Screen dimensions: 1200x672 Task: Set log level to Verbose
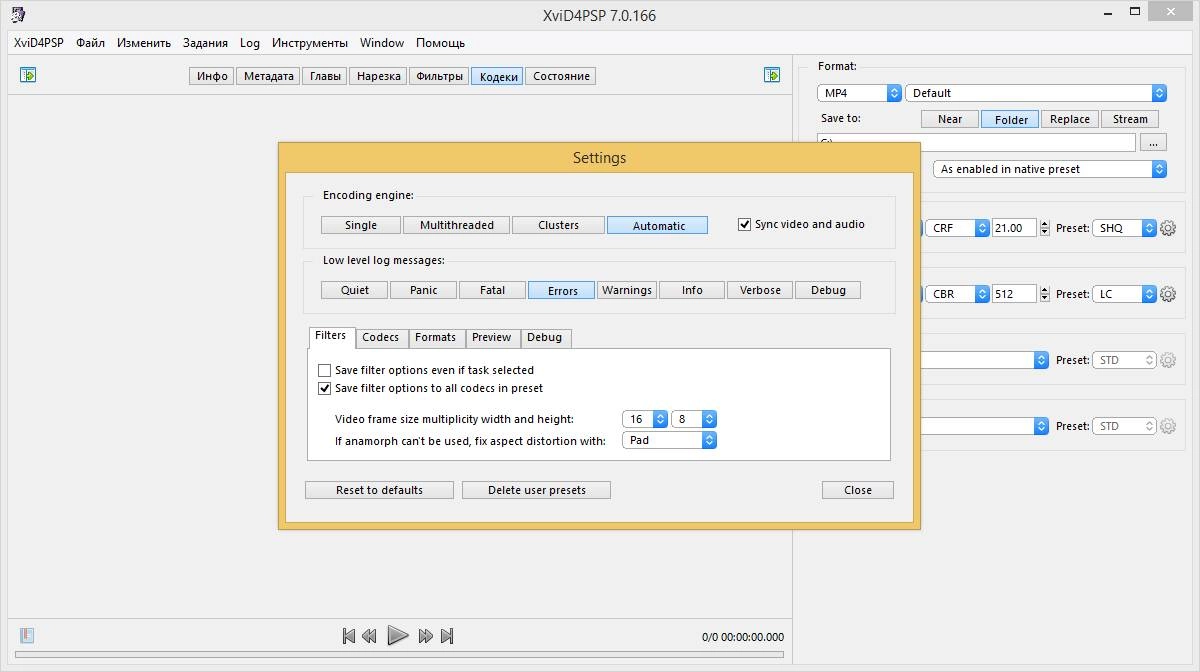760,290
